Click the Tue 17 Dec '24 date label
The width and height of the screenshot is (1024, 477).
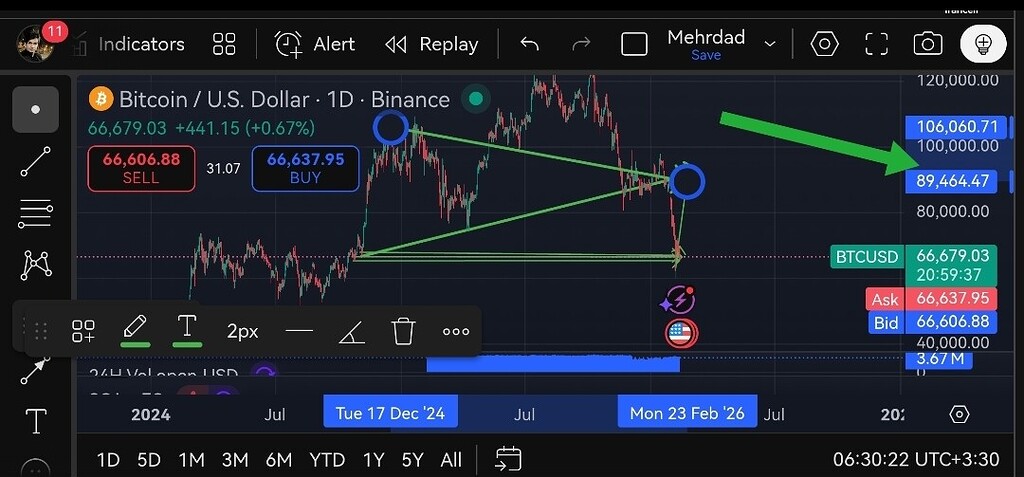tap(391, 413)
